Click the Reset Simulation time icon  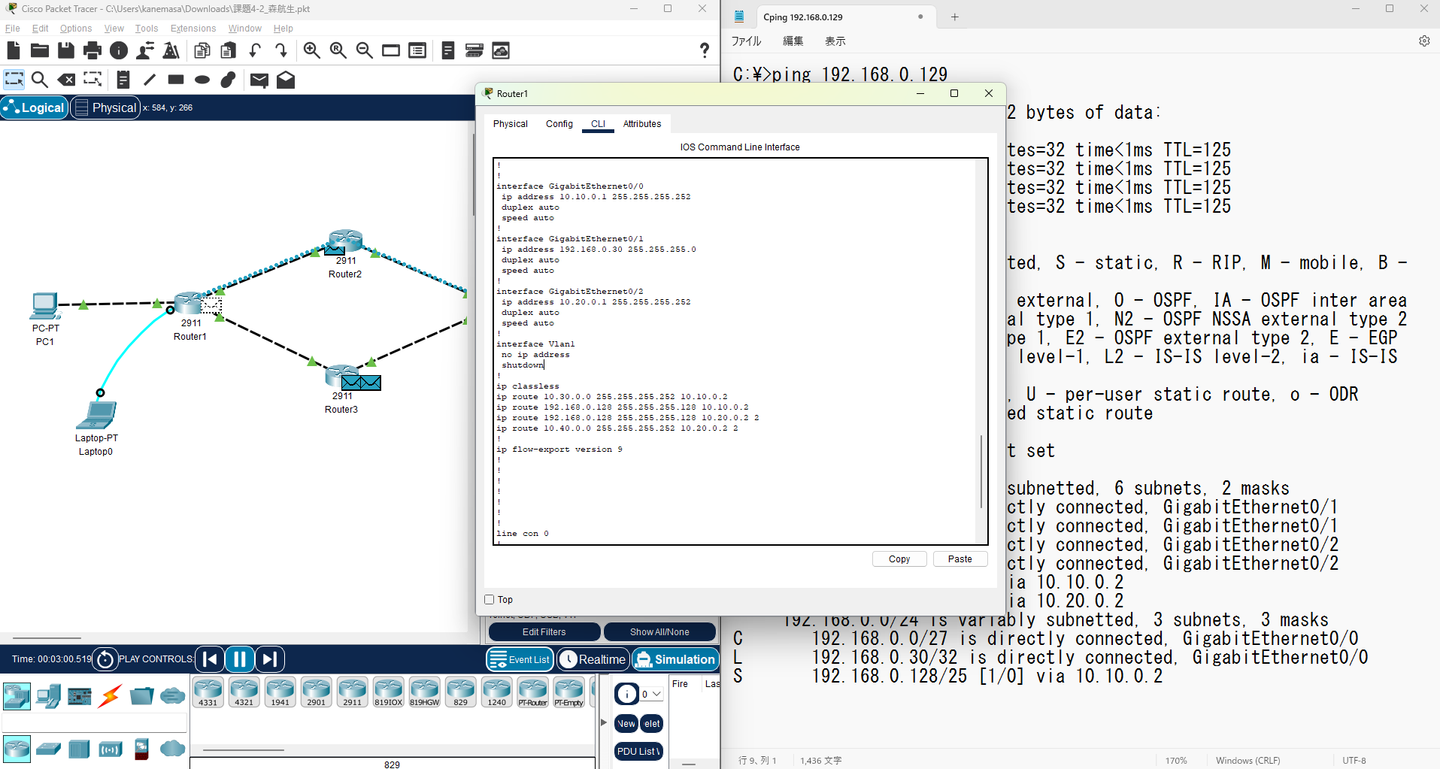105,659
